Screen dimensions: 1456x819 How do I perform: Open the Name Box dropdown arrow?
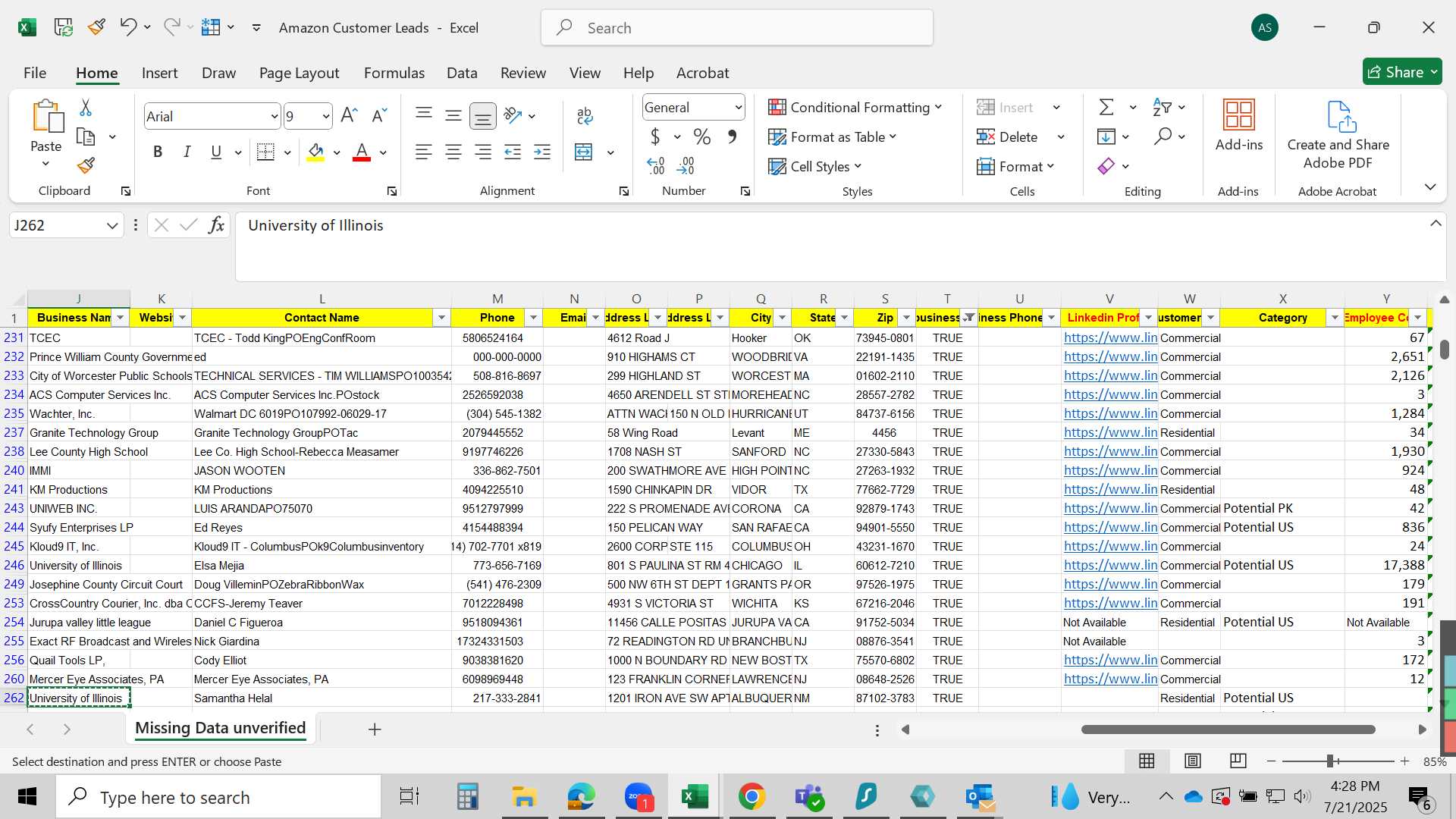point(112,225)
